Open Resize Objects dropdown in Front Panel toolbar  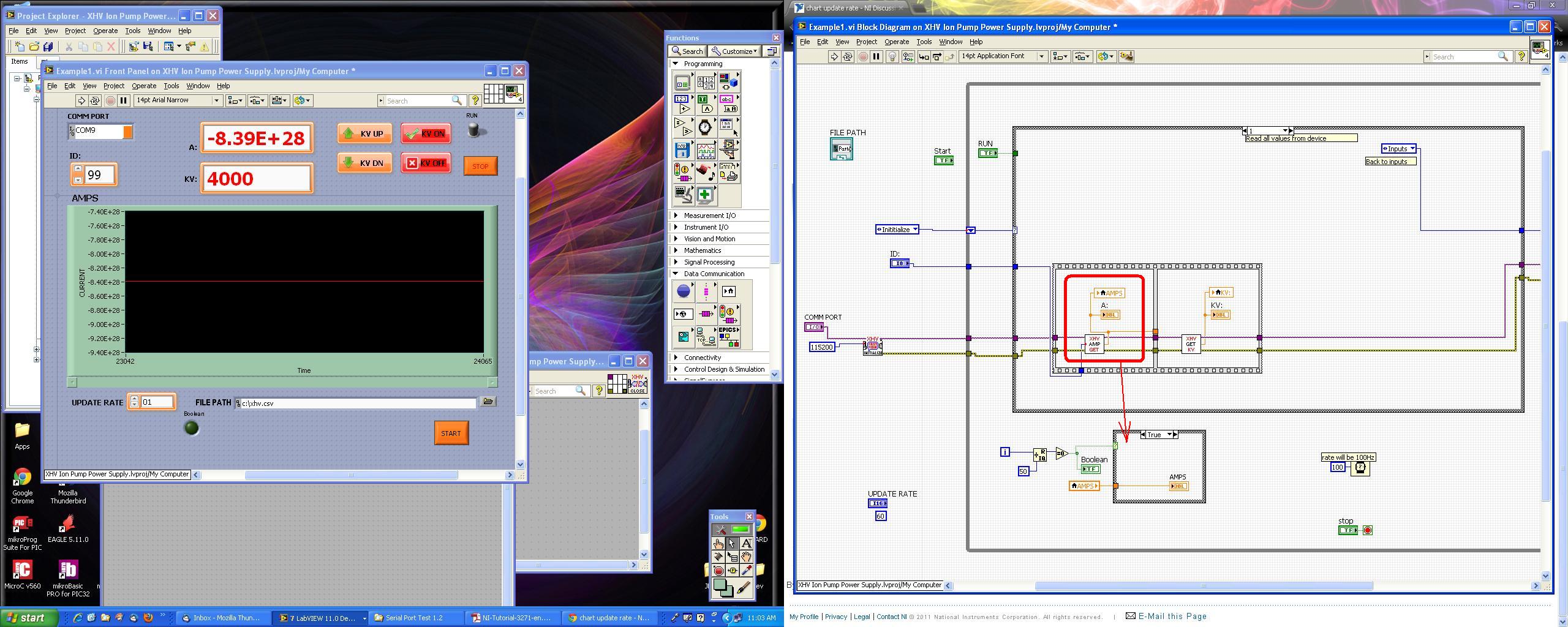[280, 100]
